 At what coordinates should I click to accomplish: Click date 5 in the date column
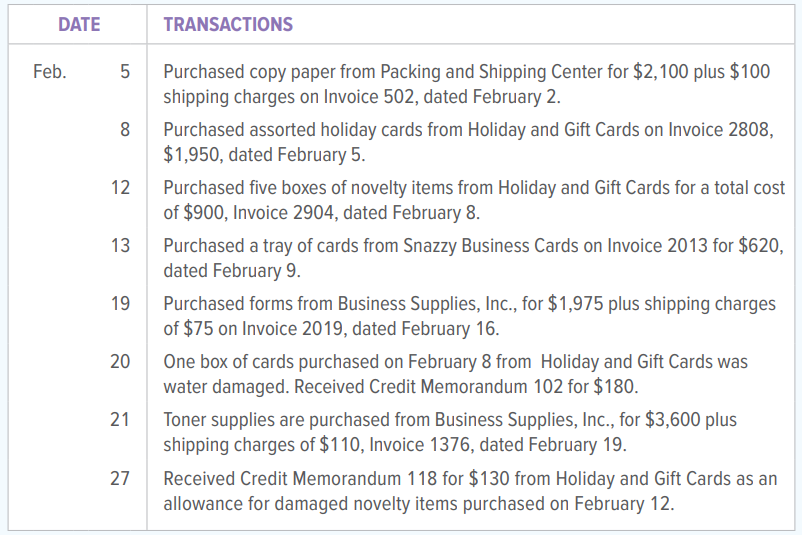click(x=125, y=71)
